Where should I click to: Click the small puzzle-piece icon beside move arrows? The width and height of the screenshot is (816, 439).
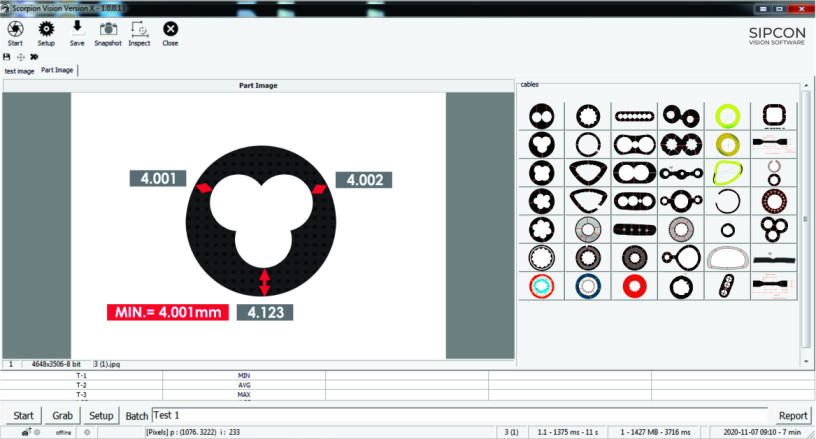pyautogui.click(x=34, y=57)
